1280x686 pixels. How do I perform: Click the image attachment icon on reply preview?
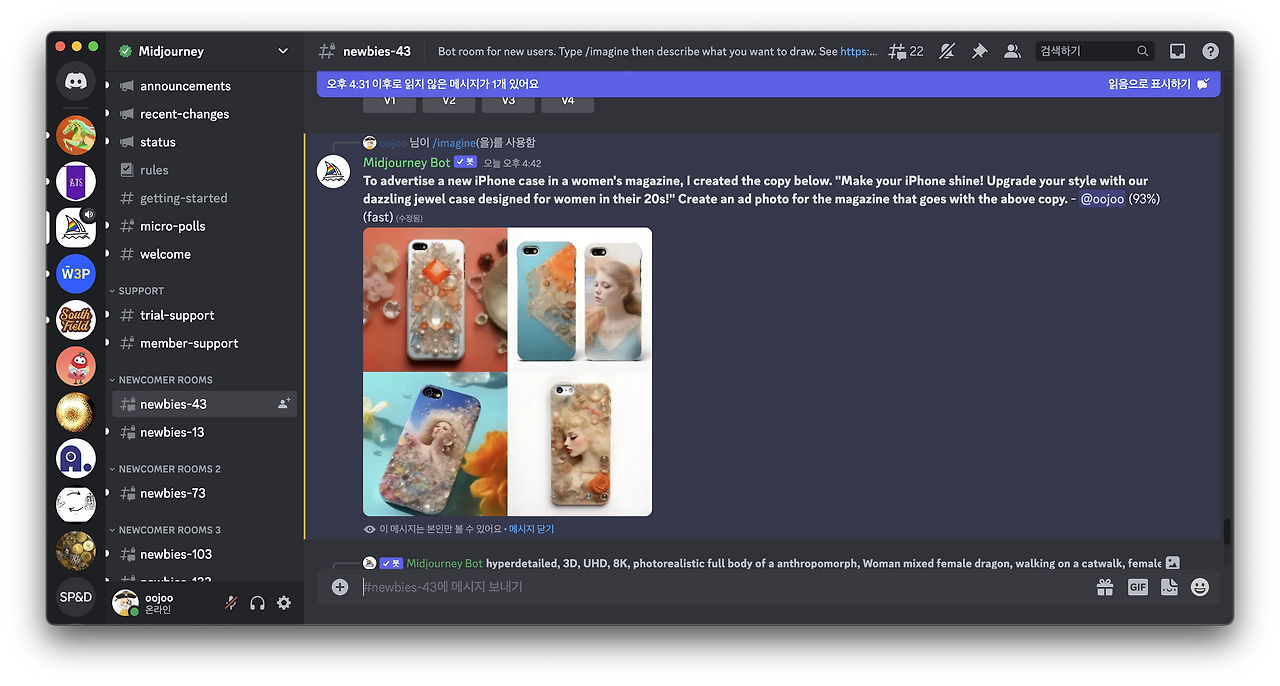tap(1173, 563)
